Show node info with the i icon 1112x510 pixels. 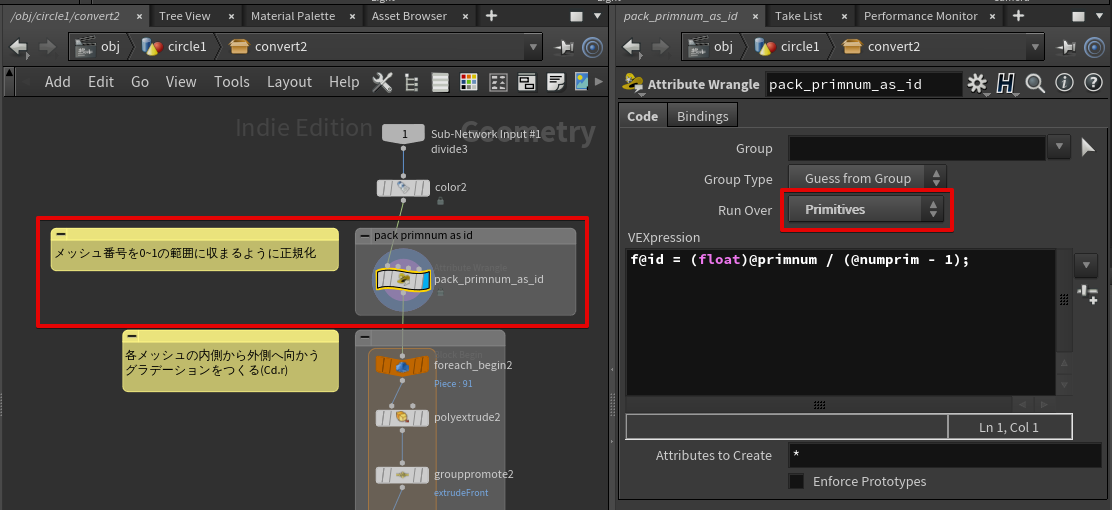pos(1064,84)
